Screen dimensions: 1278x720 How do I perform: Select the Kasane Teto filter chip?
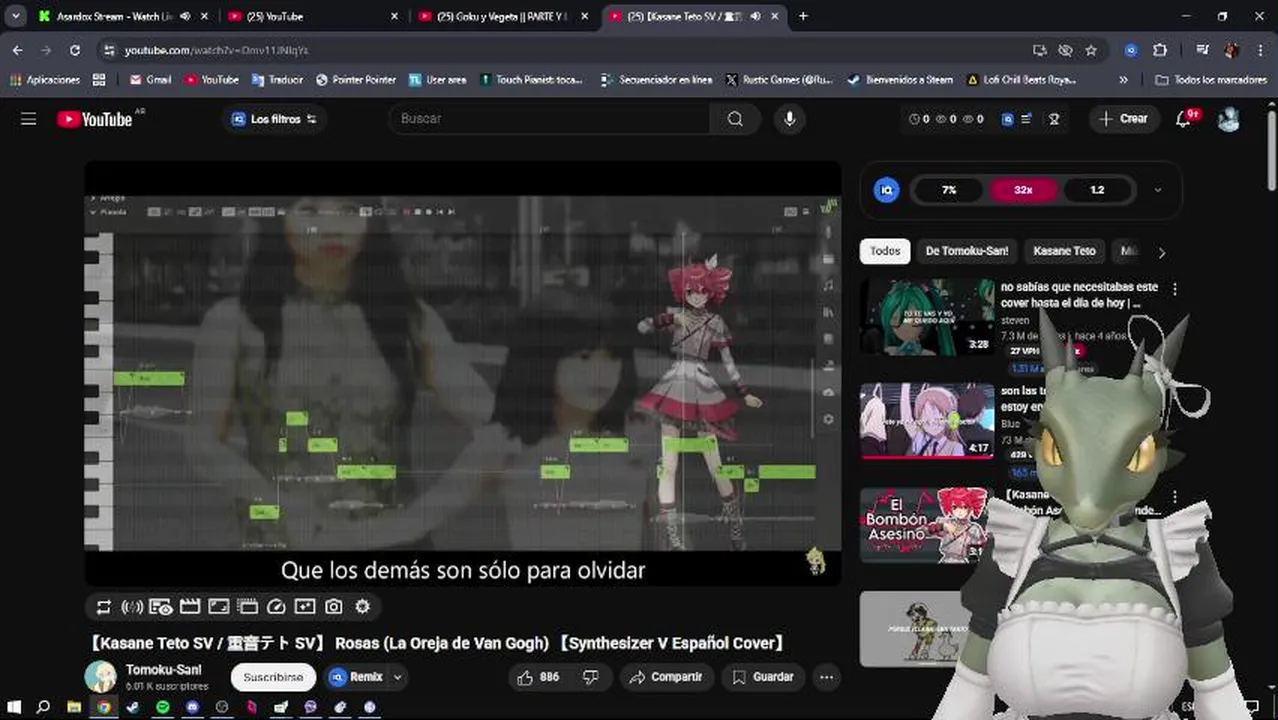click(x=1064, y=251)
